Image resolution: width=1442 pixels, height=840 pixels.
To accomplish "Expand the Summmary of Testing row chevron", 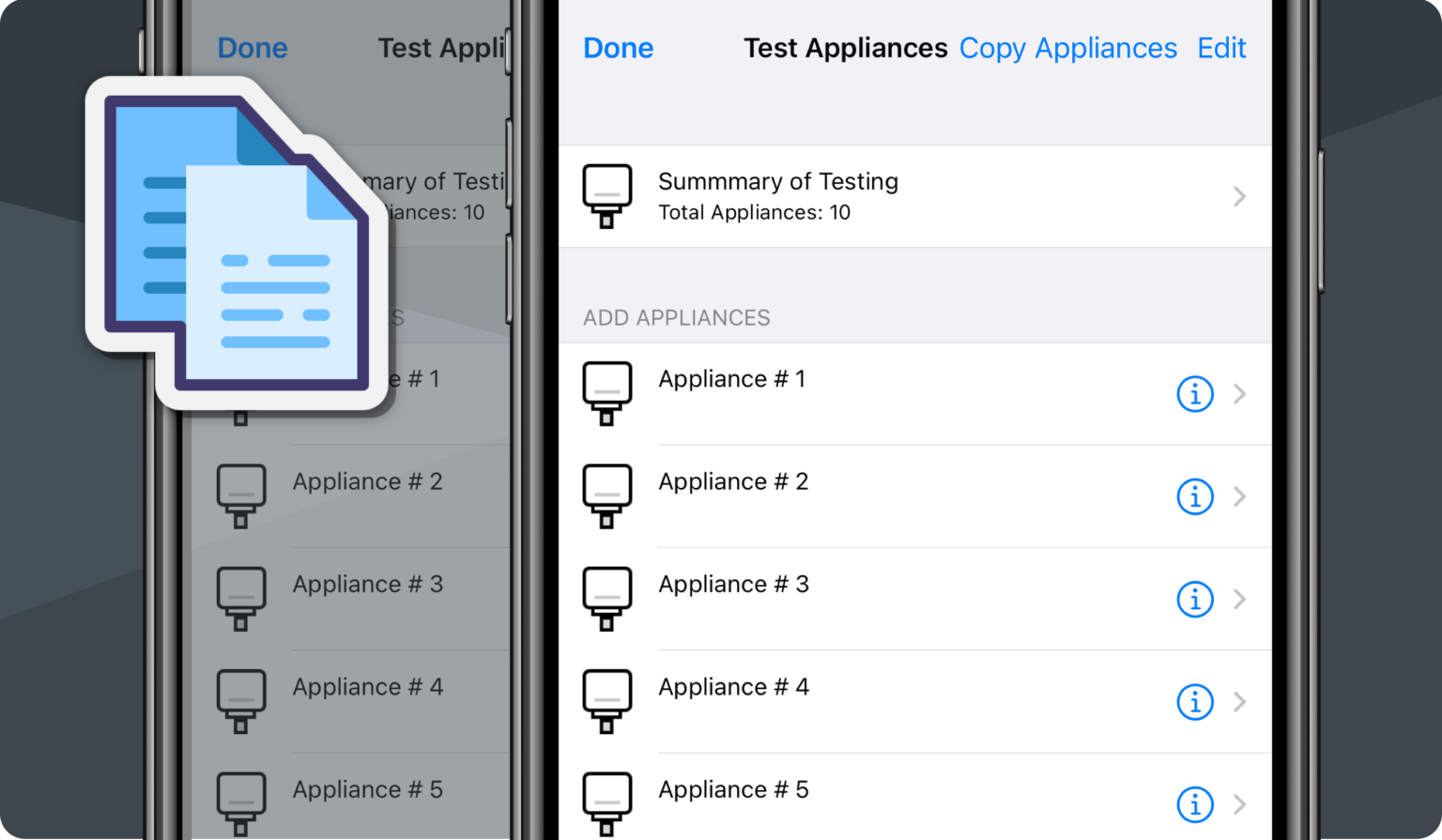I will pos(1240,196).
